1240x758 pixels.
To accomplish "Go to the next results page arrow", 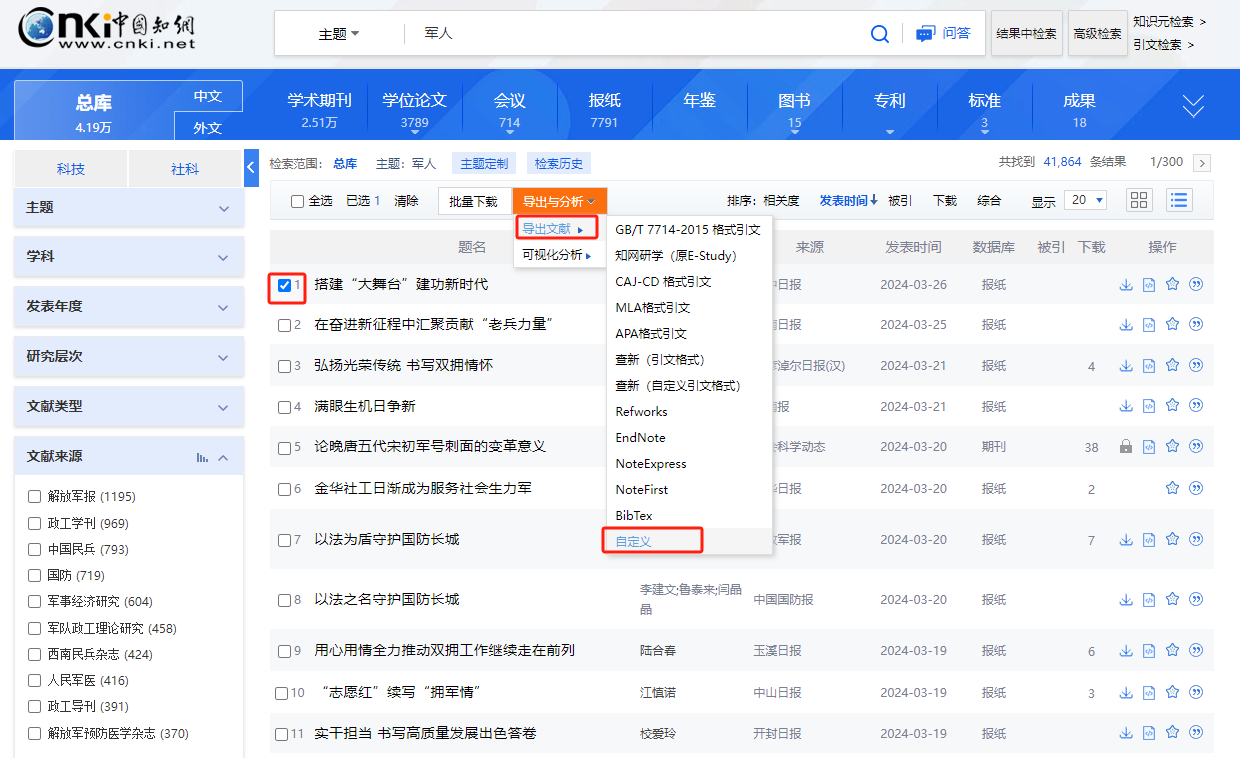I will tap(1202, 163).
